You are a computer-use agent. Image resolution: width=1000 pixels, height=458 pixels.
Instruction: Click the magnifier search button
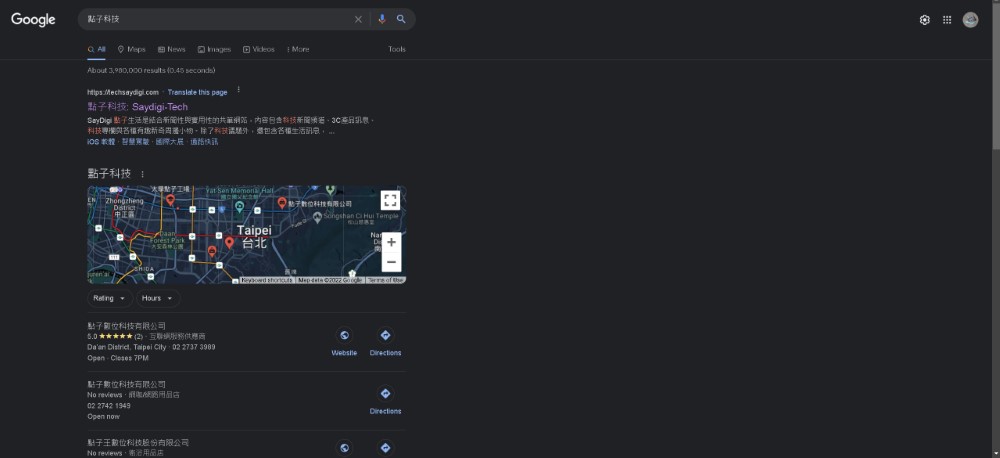pyautogui.click(x=401, y=19)
